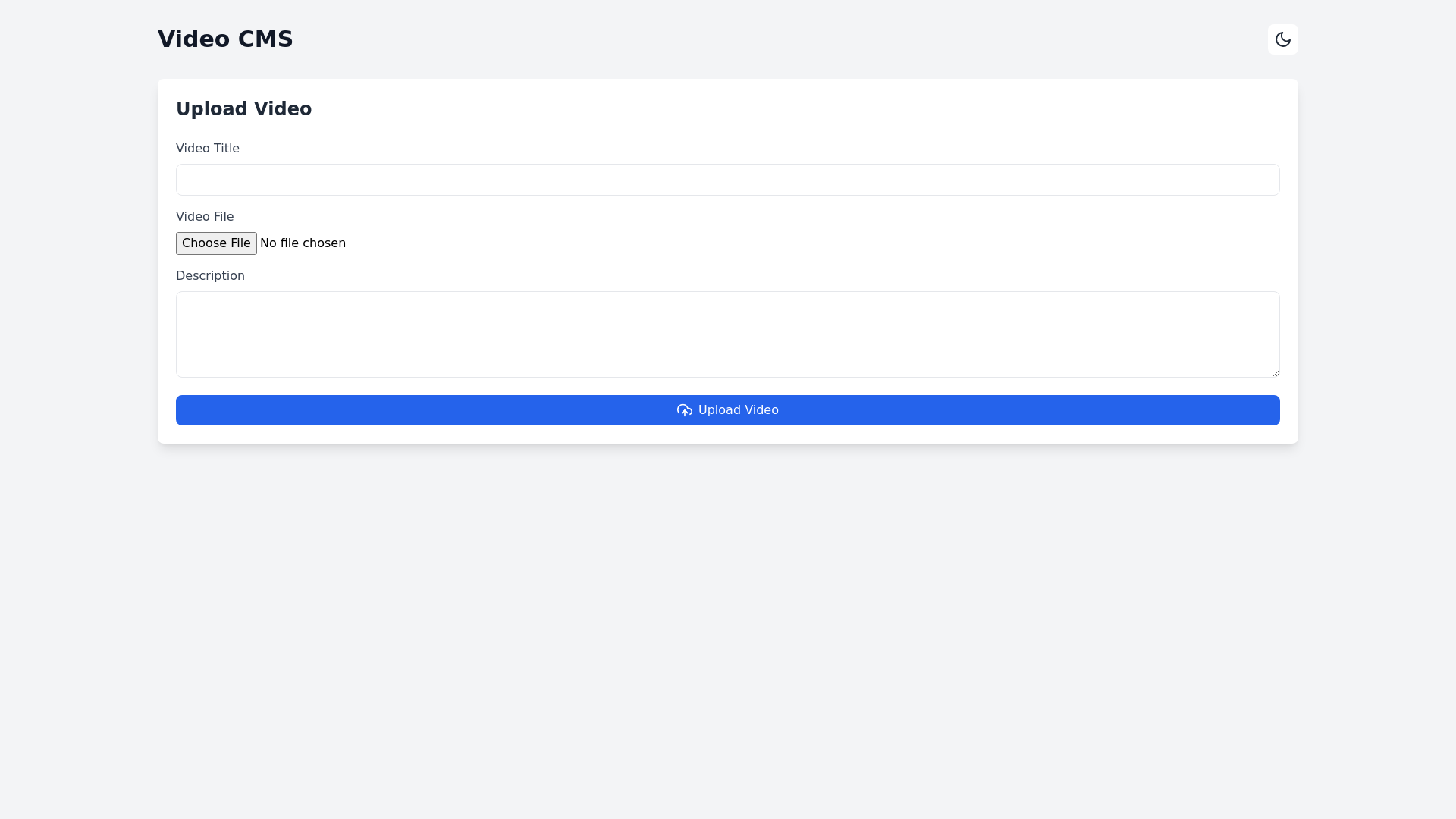
Task: Click the Description text area to type
Action: 727,334
